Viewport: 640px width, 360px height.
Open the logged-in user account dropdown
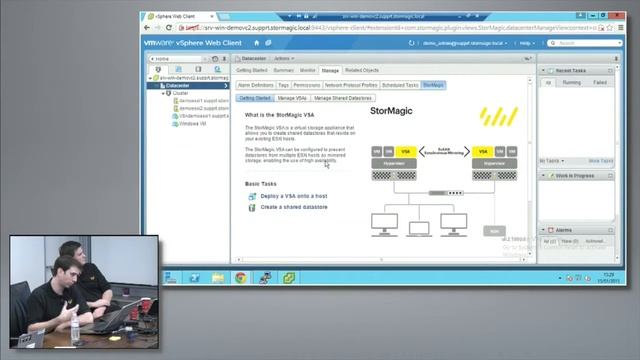pos(465,43)
